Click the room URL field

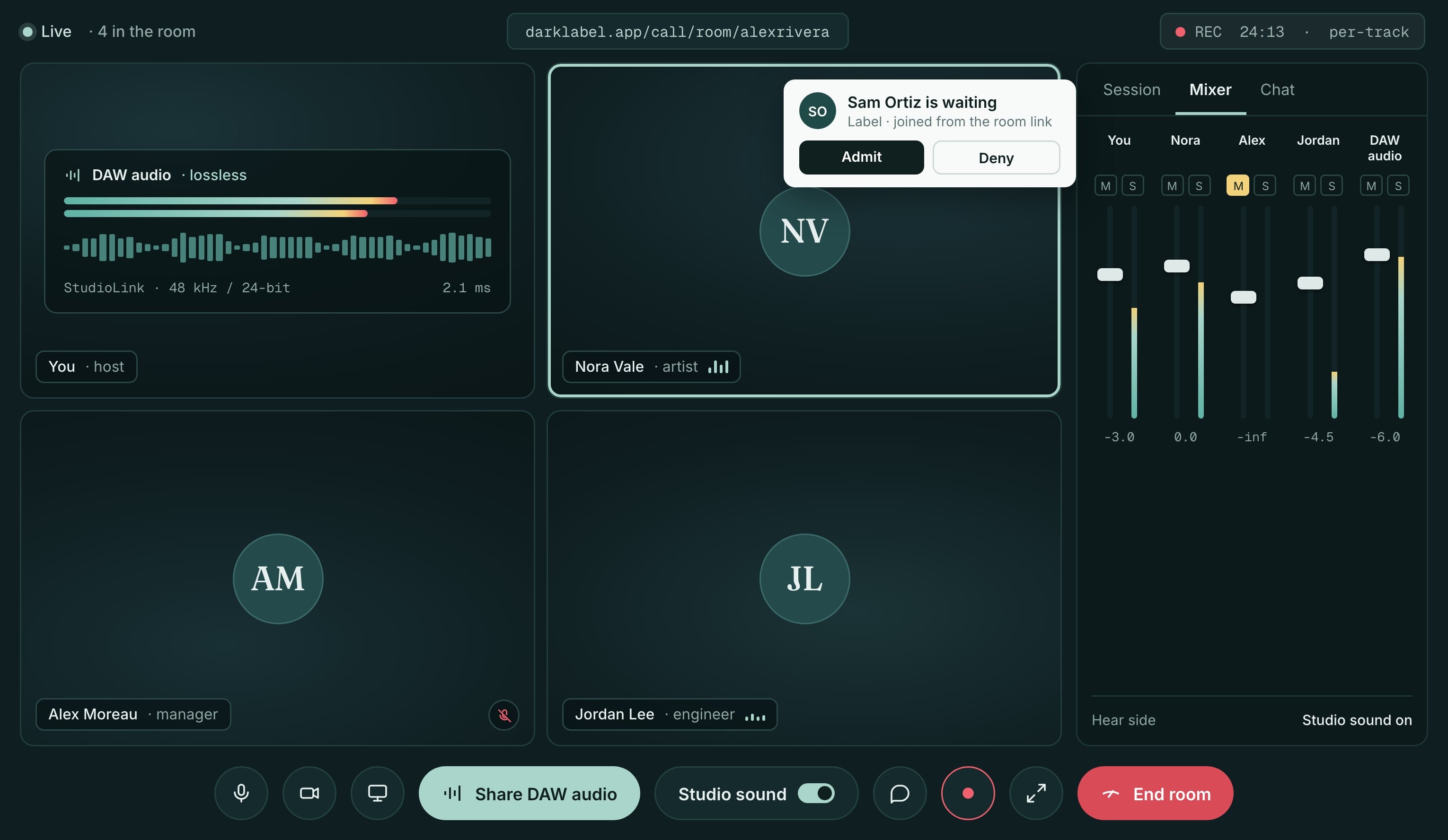tap(678, 32)
